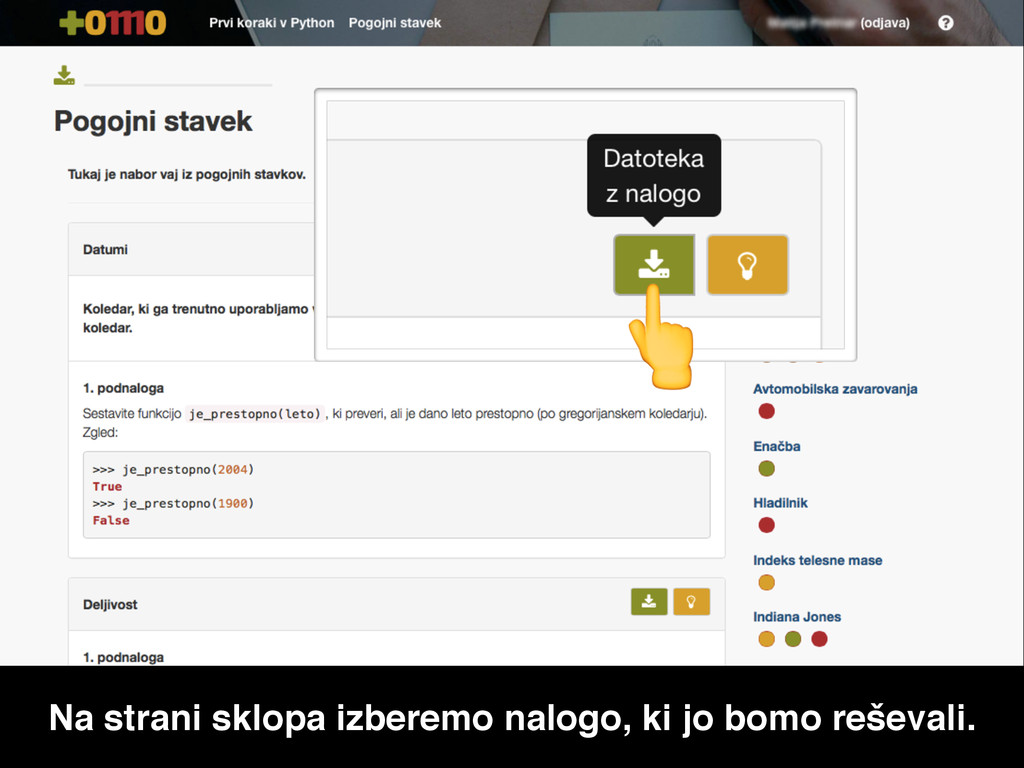Click the False output in example
1024x768 pixels.
click(x=111, y=520)
